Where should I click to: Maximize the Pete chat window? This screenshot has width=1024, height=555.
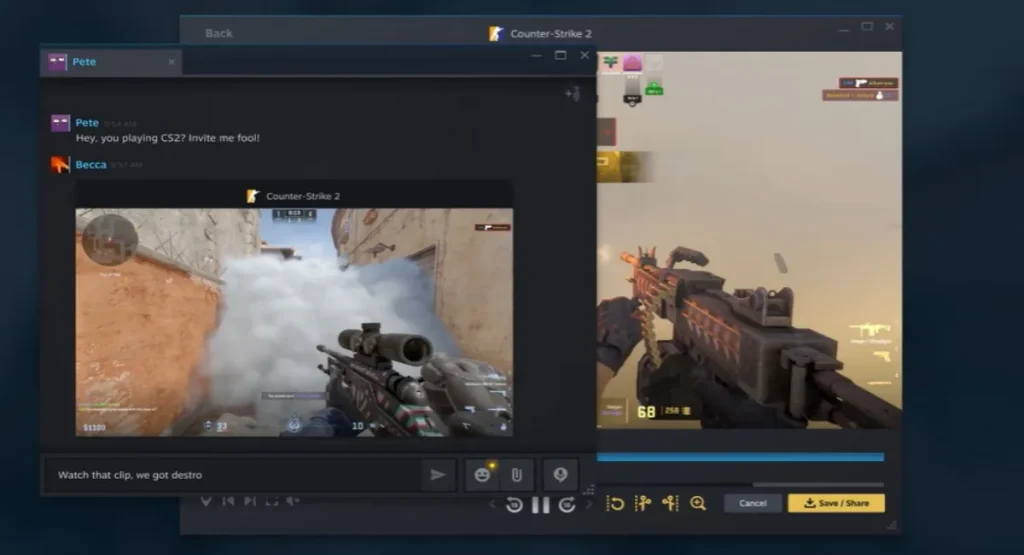(x=560, y=56)
